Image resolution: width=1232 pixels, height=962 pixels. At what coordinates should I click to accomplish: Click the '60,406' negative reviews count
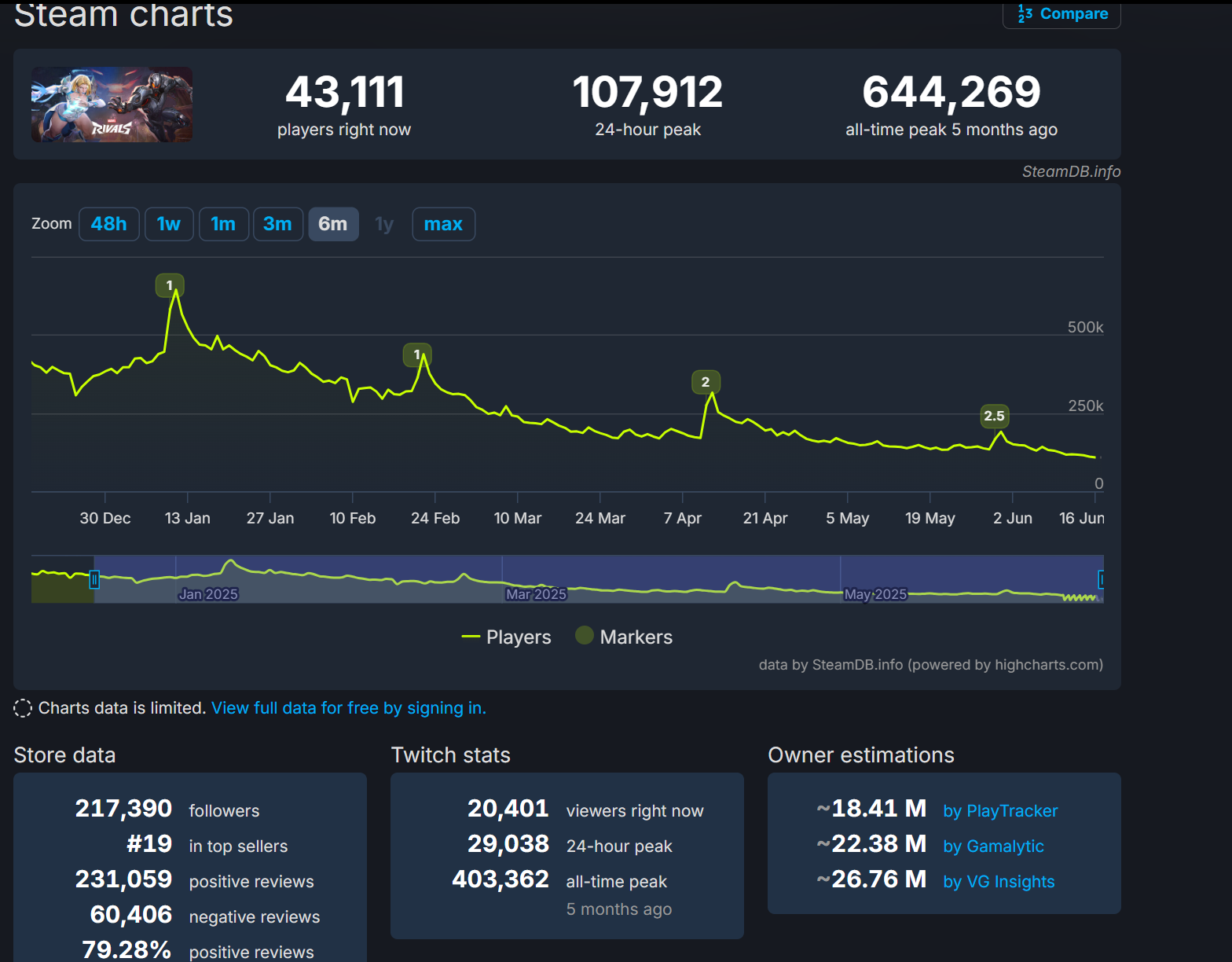point(131,915)
